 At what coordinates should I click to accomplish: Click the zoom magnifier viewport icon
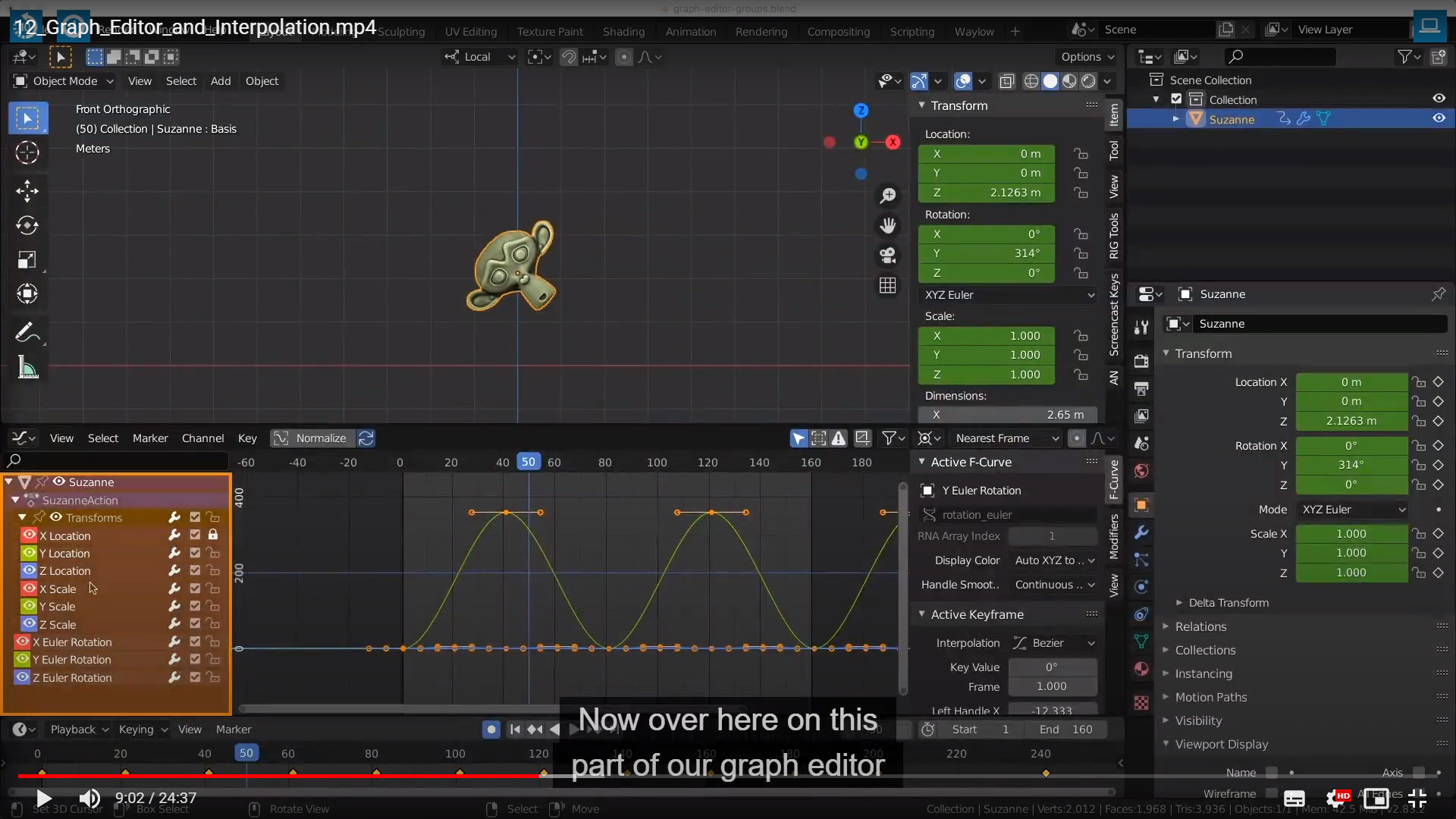point(887,196)
